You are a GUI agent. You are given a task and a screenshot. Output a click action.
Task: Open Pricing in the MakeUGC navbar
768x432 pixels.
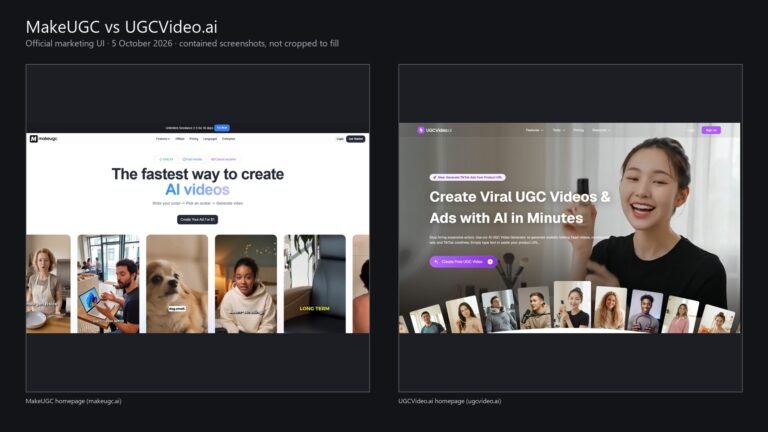tap(194, 139)
